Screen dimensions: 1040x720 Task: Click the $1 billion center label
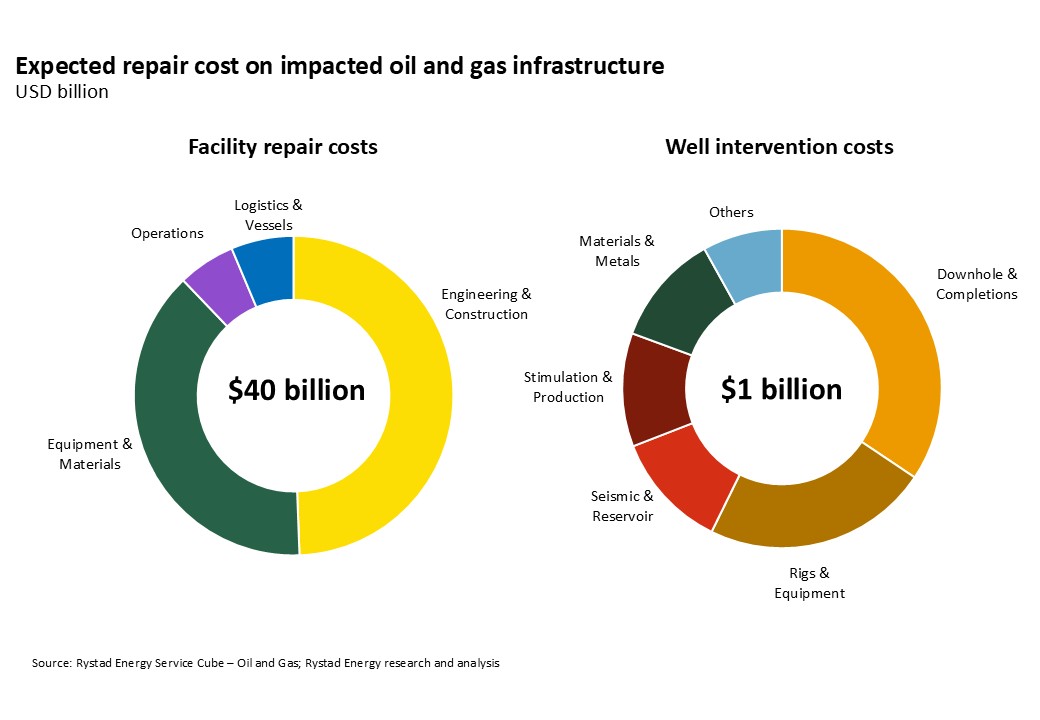pyautogui.click(x=781, y=389)
